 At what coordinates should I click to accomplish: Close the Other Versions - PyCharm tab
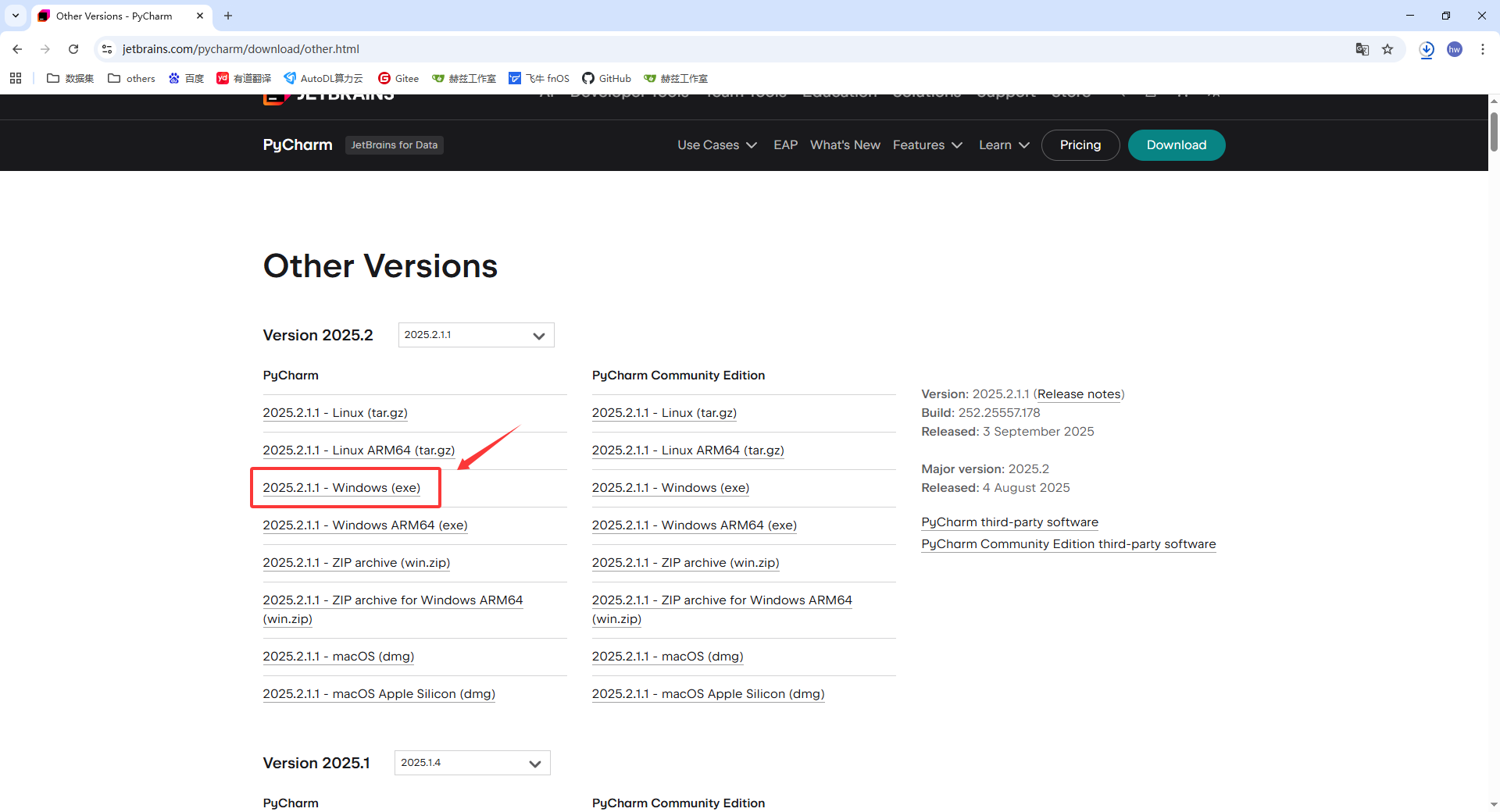(200, 16)
